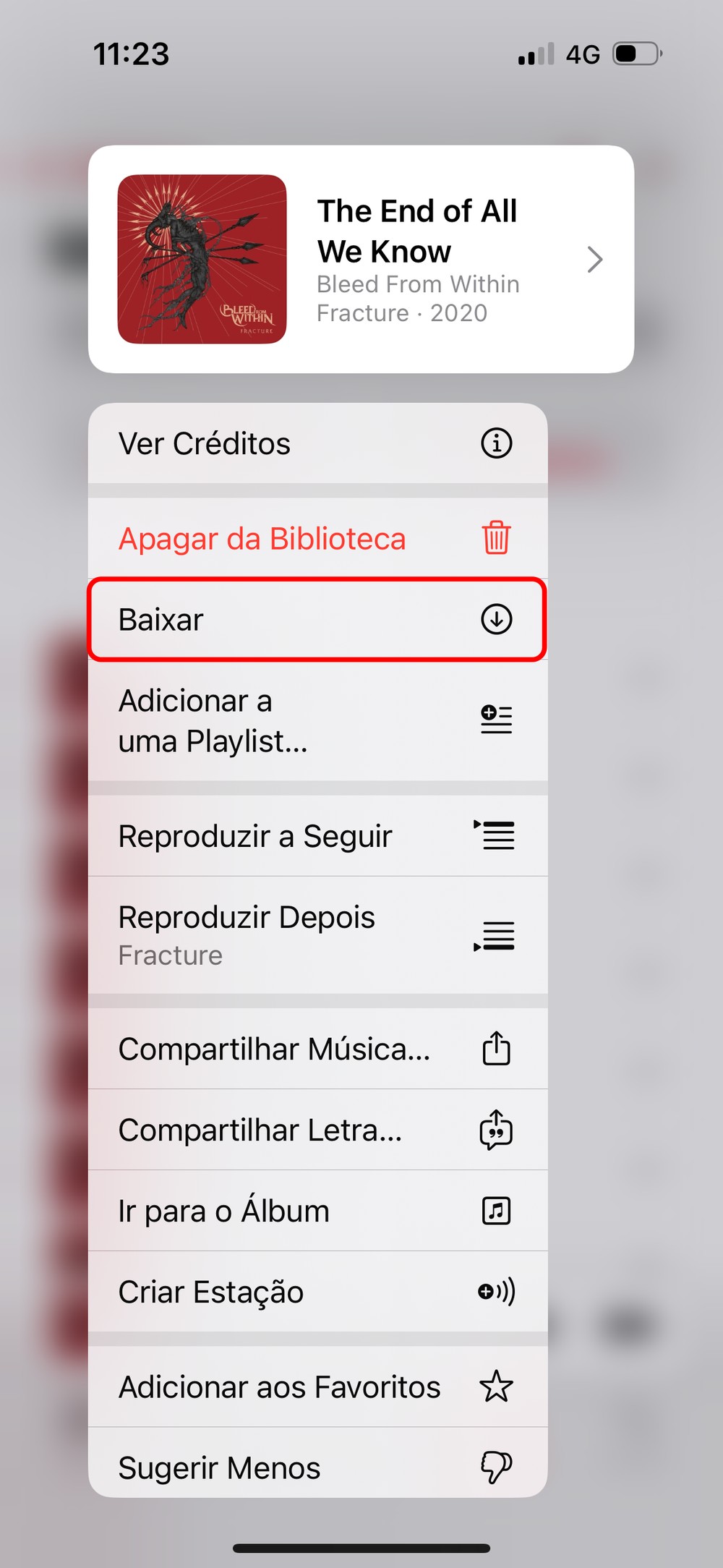Toggle the thumbs-down Sugerir Menos icon
723x1568 pixels.
click(496, 1467)
